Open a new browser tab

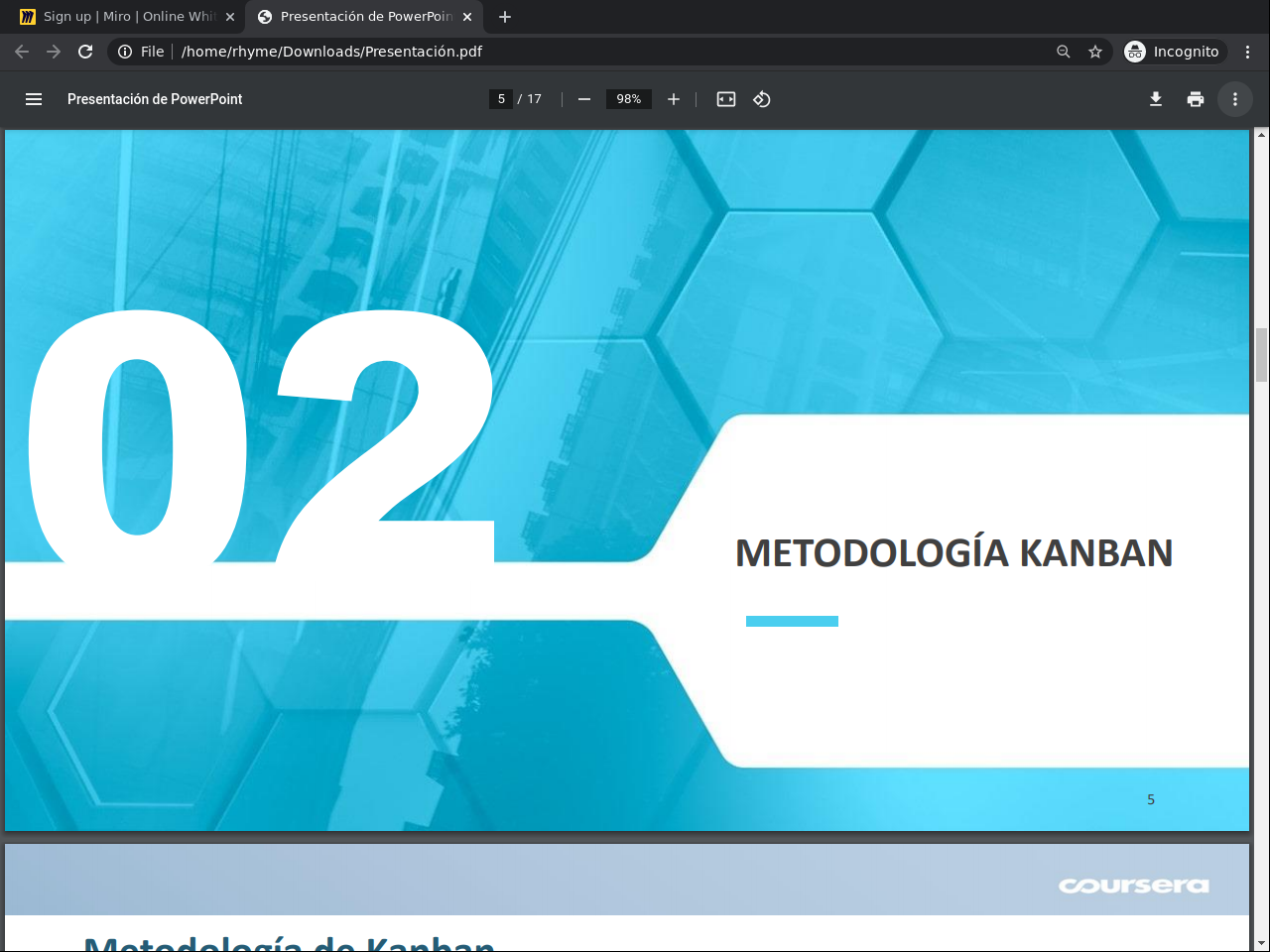pyautogui.click(x=505, y=17)
